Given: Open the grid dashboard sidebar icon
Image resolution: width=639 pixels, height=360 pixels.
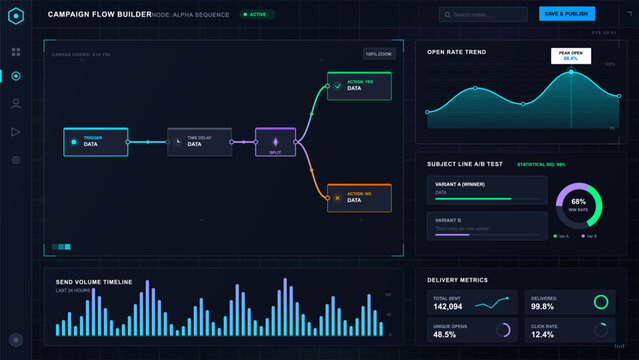Looking at the screenshot, I should tap(16, 52).
